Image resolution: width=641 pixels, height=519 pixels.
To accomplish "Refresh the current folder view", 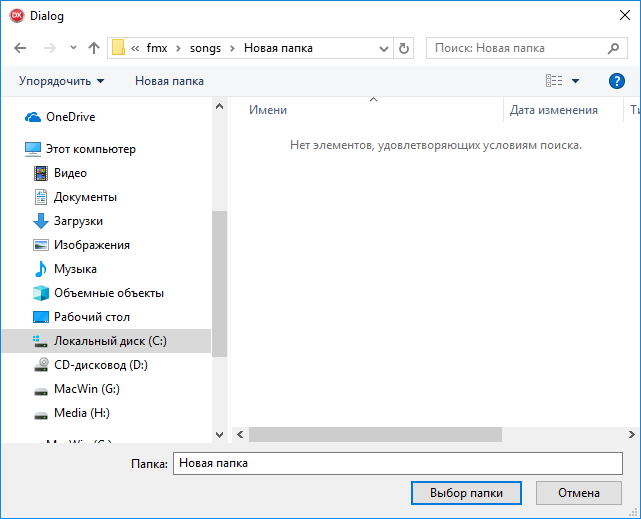I will pyautogui.click(x=403, y=48).
